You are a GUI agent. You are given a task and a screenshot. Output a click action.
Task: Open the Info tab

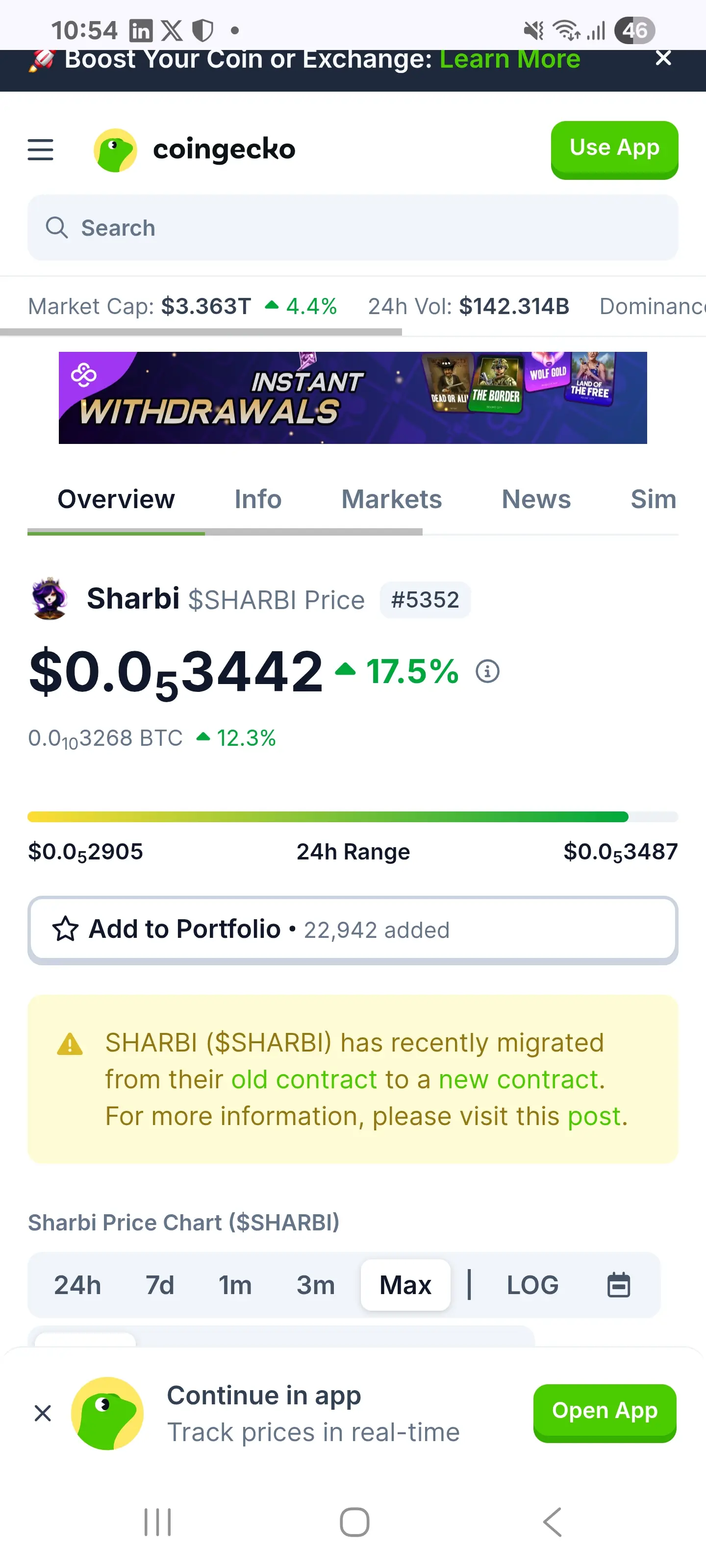point(258,499)
